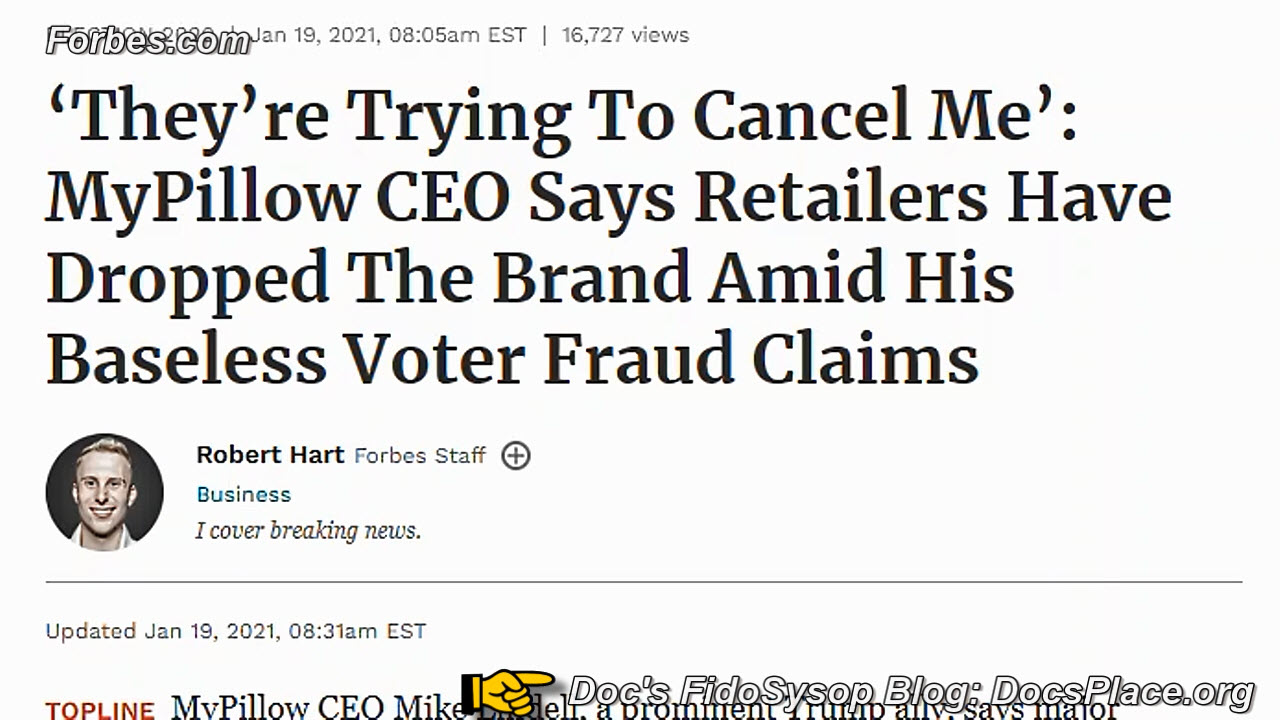Open the Business category link
Screen dimensions: 1280x720
[243, 495]
